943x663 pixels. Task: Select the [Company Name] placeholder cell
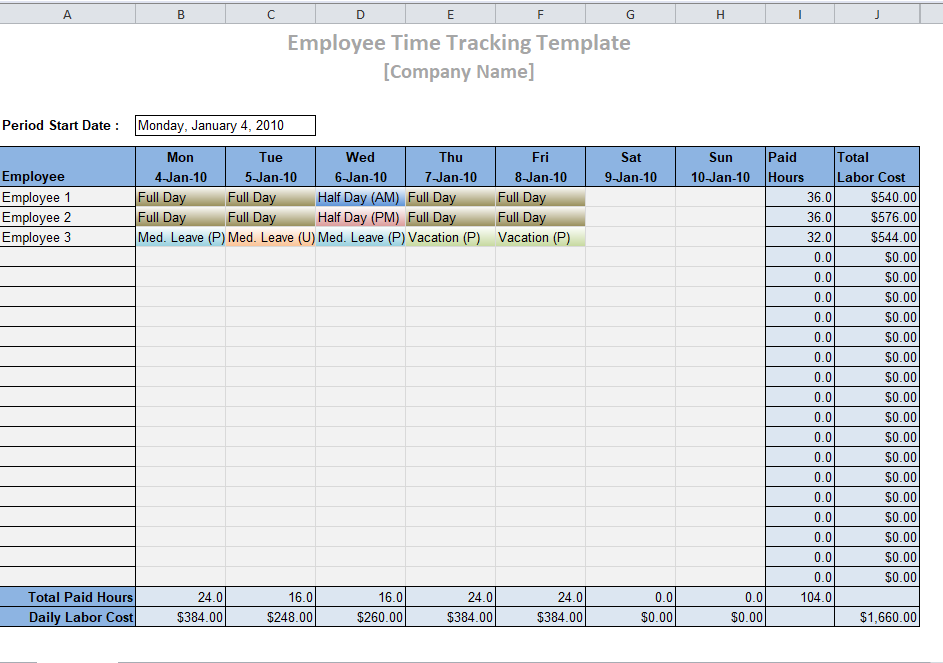[x=459, y=72]
